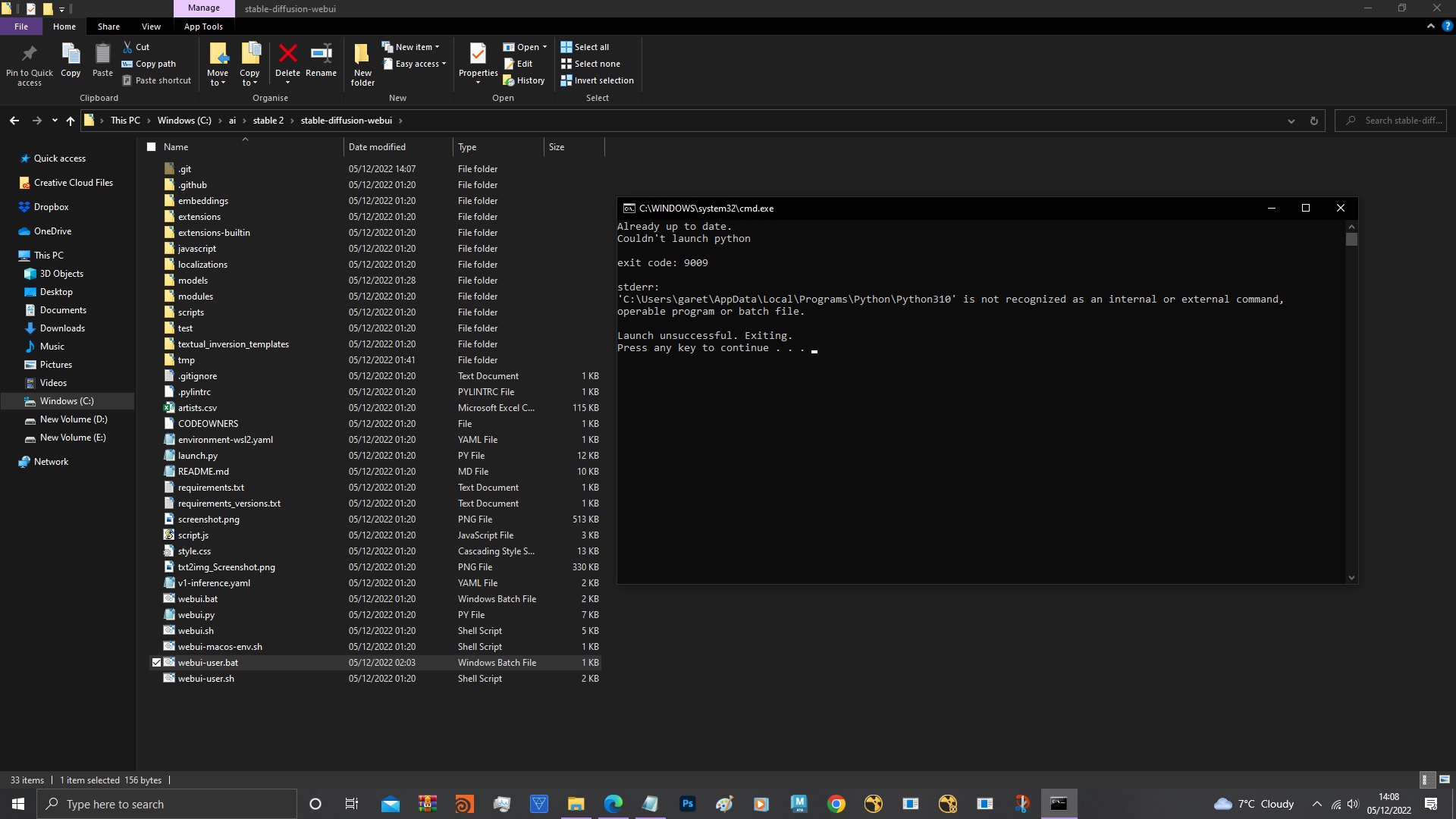Toggle the select-all checkbox beside Name header
The width and height of the screenshot is (1456, 819).
click(x=151, y=147)
